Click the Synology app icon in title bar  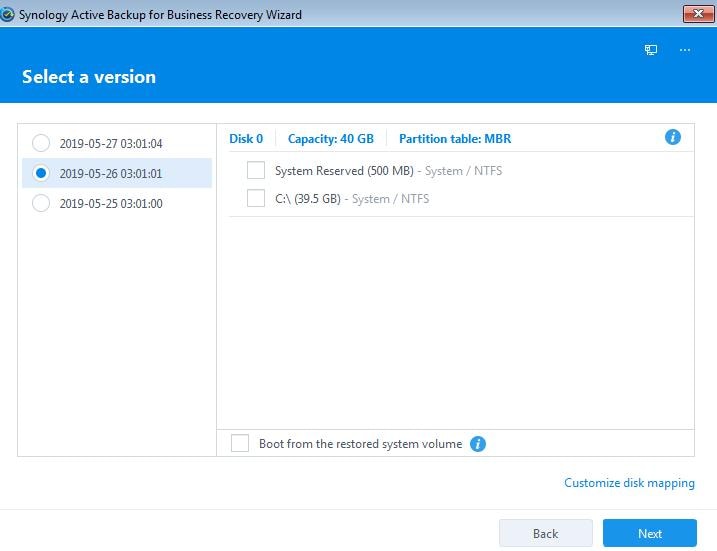click(7, 15)
